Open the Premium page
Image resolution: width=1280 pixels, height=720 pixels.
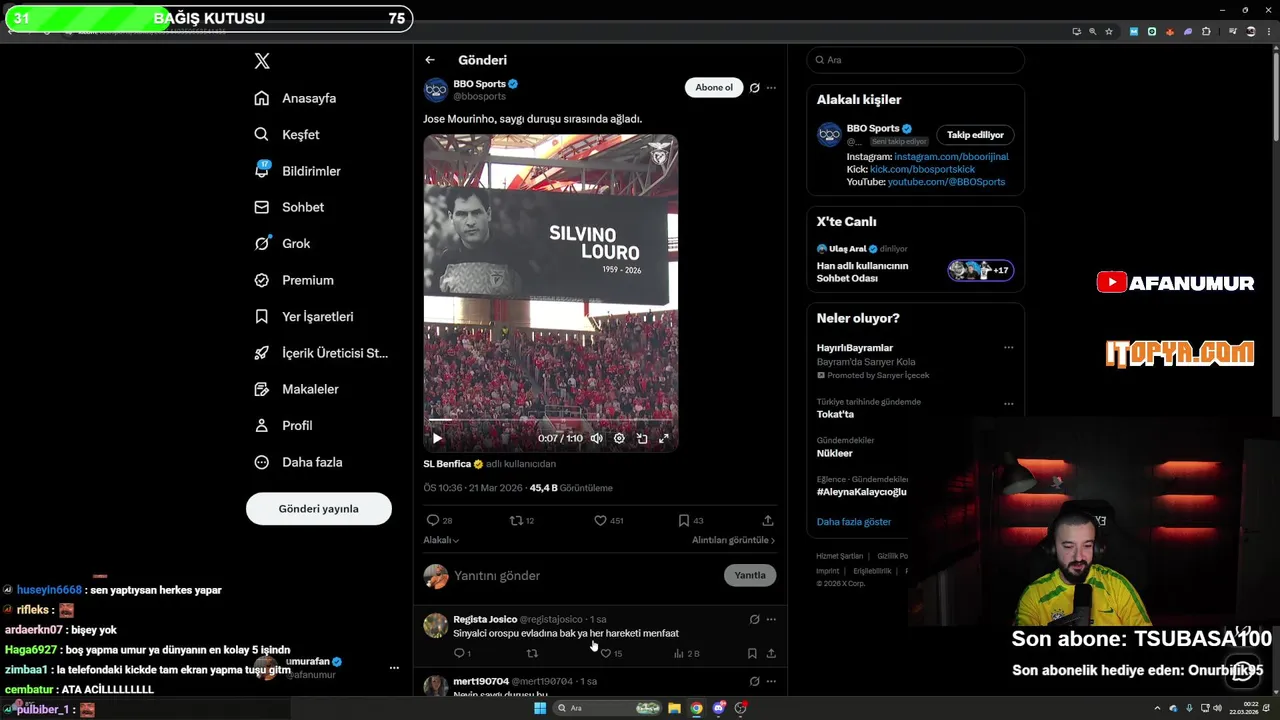point(295,280)
